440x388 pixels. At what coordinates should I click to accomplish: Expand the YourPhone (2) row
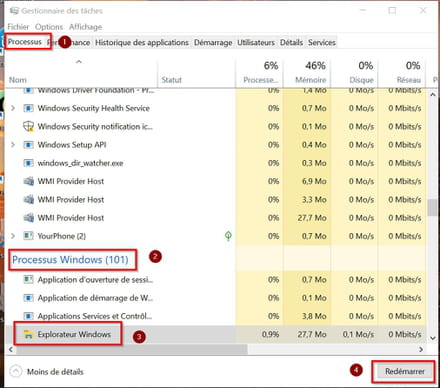(x=13, y=236)
